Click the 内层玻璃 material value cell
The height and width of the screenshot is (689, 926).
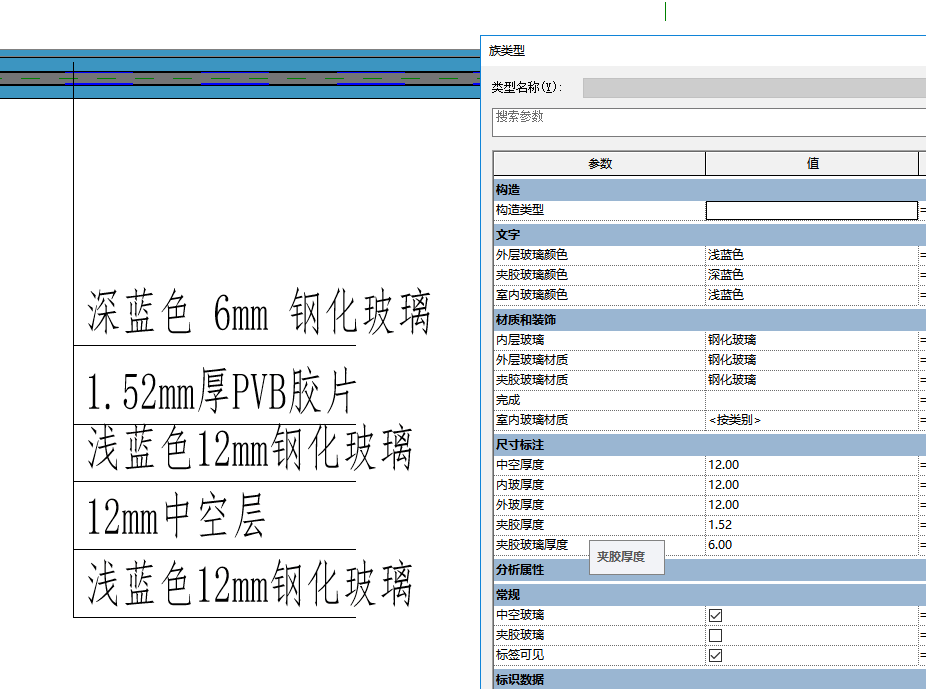pos(811,340)
